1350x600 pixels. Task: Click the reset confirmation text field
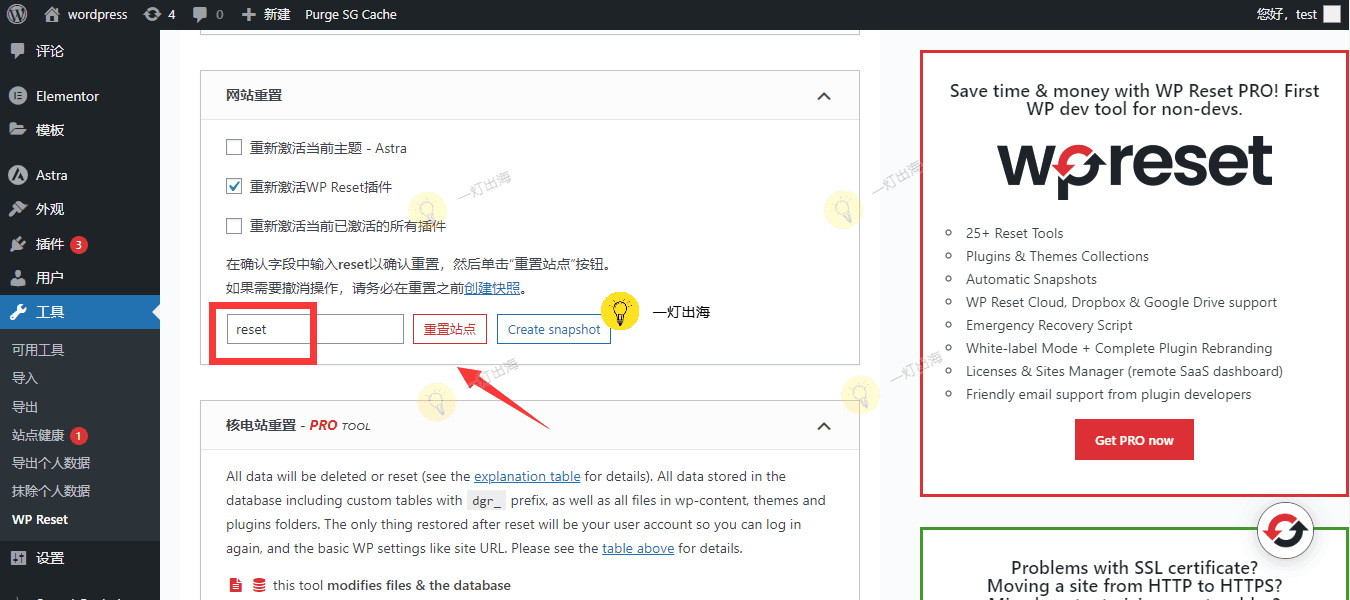[314, 329]
